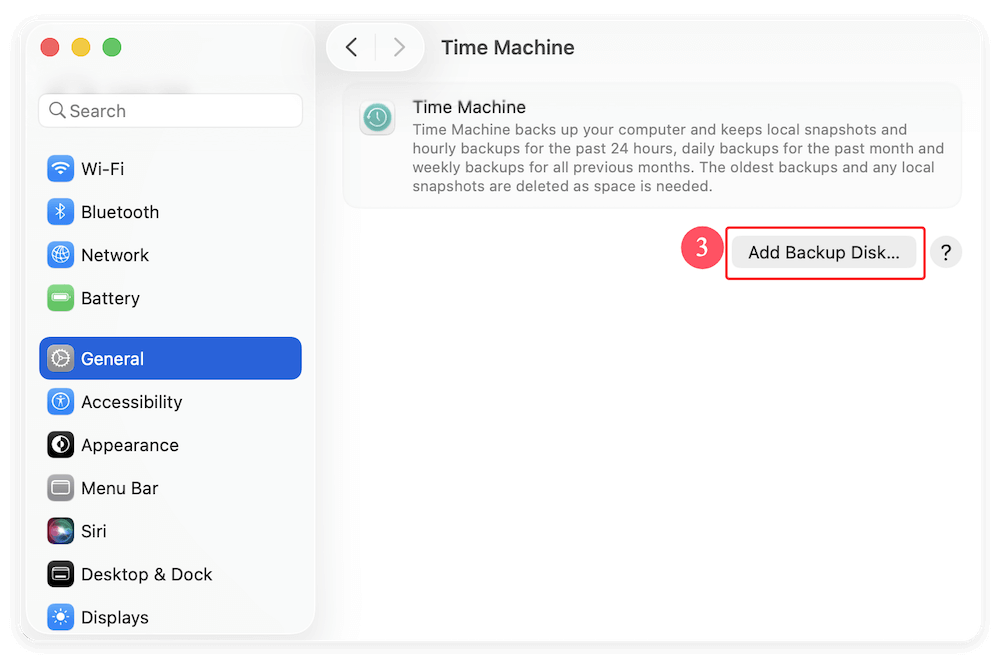This screenshot has width=1000, height=660.
Task: Click into the Search field
Action: tap(180, 111)
